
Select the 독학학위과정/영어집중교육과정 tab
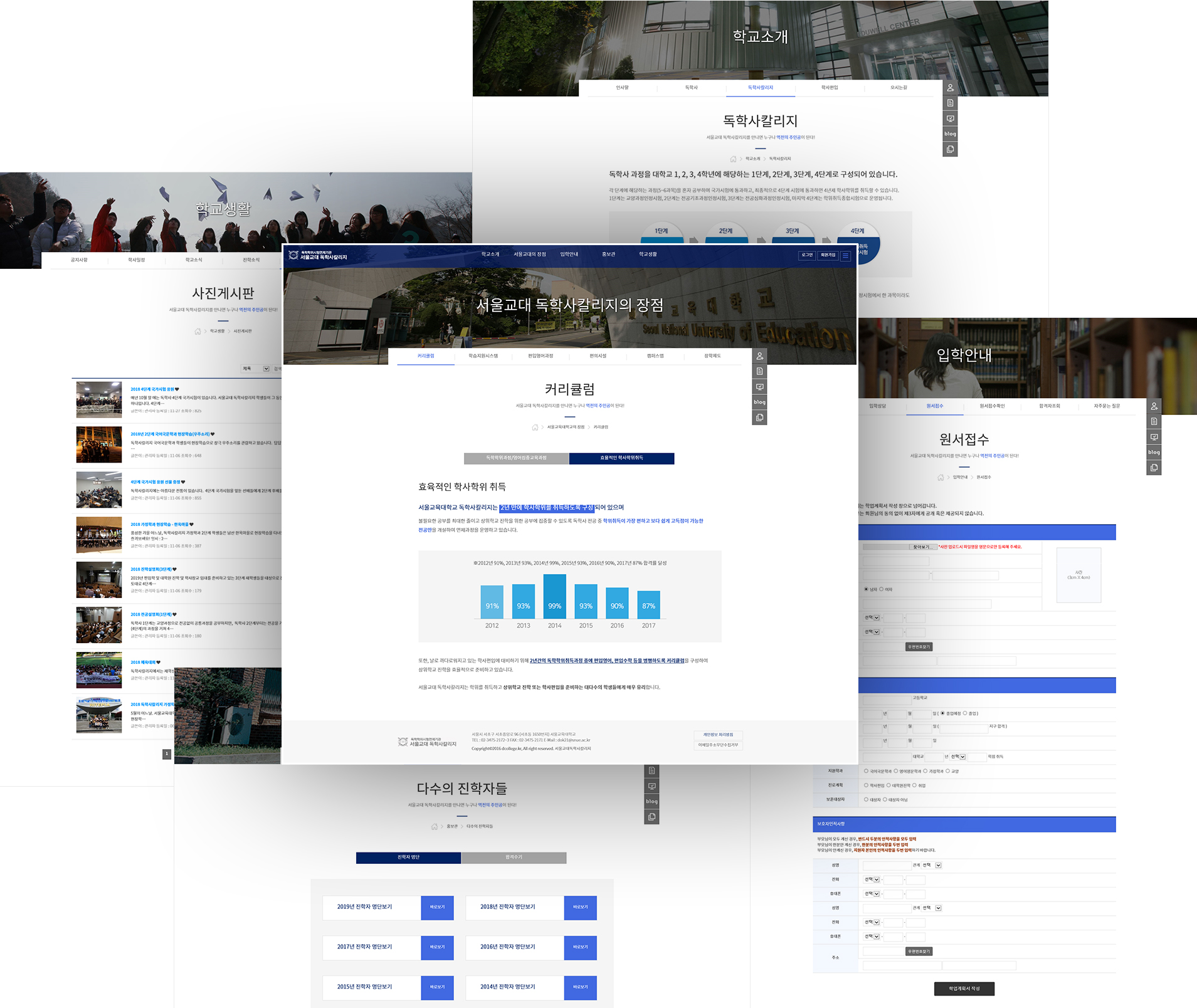(516, 458)
